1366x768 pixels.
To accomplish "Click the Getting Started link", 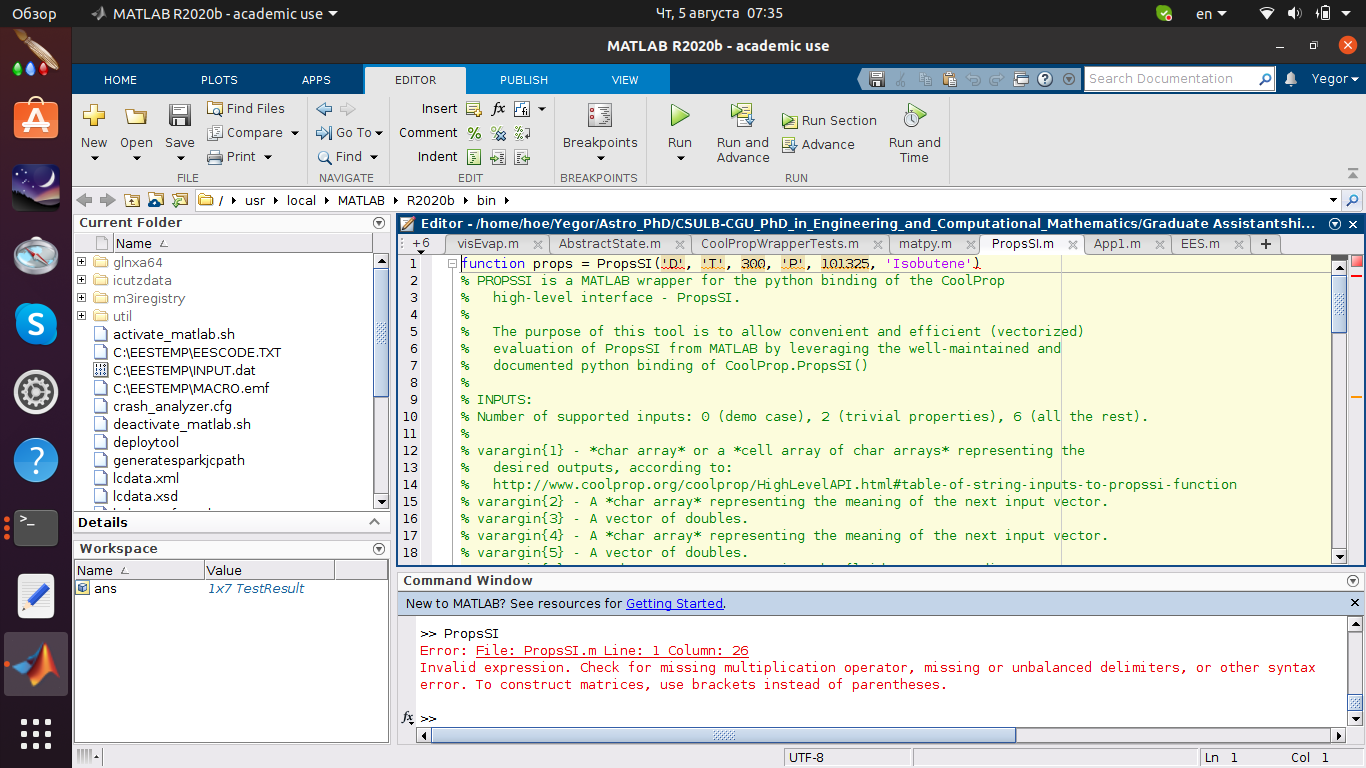I will [673, 604].
